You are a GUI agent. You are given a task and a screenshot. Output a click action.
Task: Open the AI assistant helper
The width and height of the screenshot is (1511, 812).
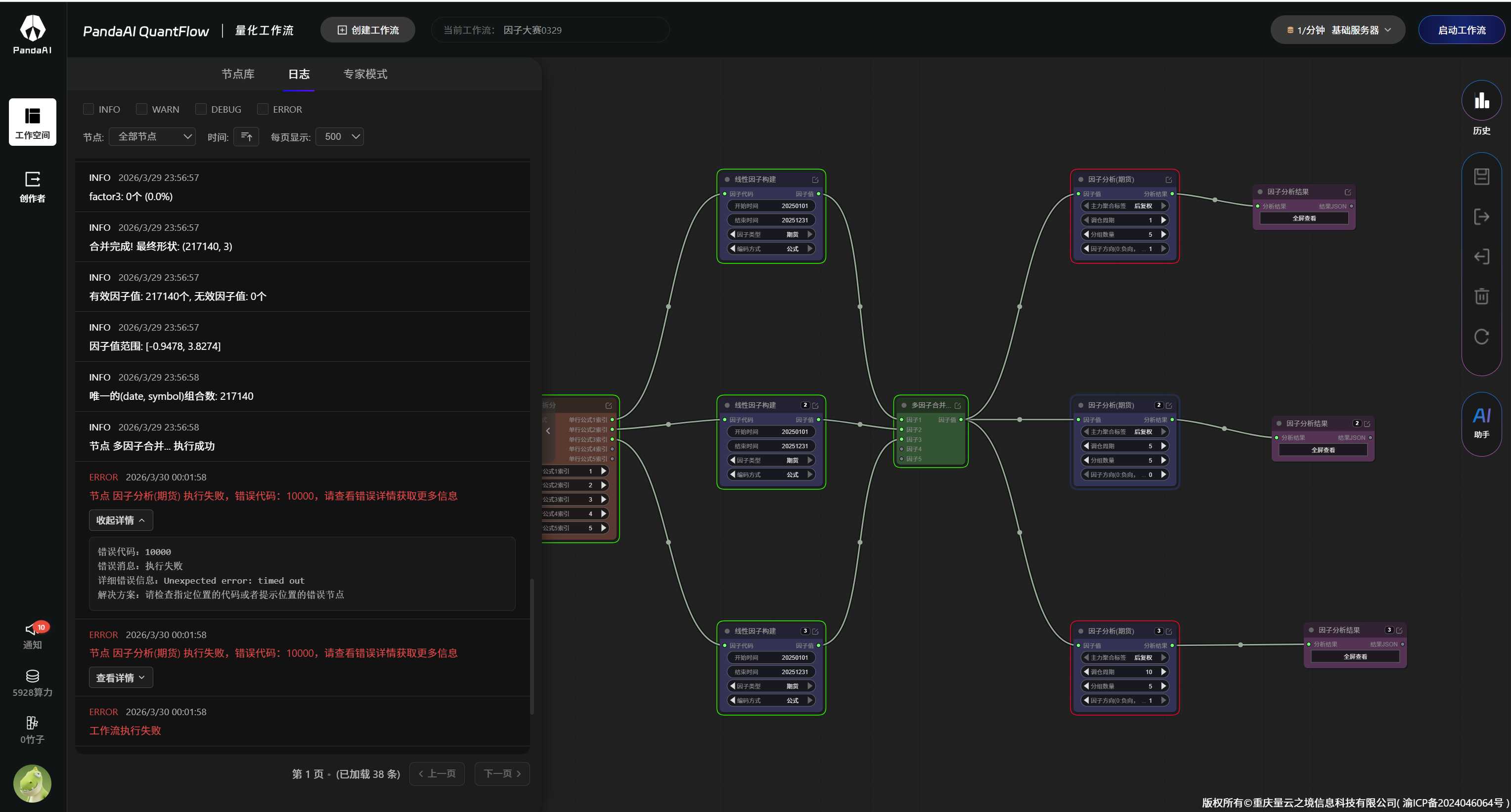[1481, 422]
